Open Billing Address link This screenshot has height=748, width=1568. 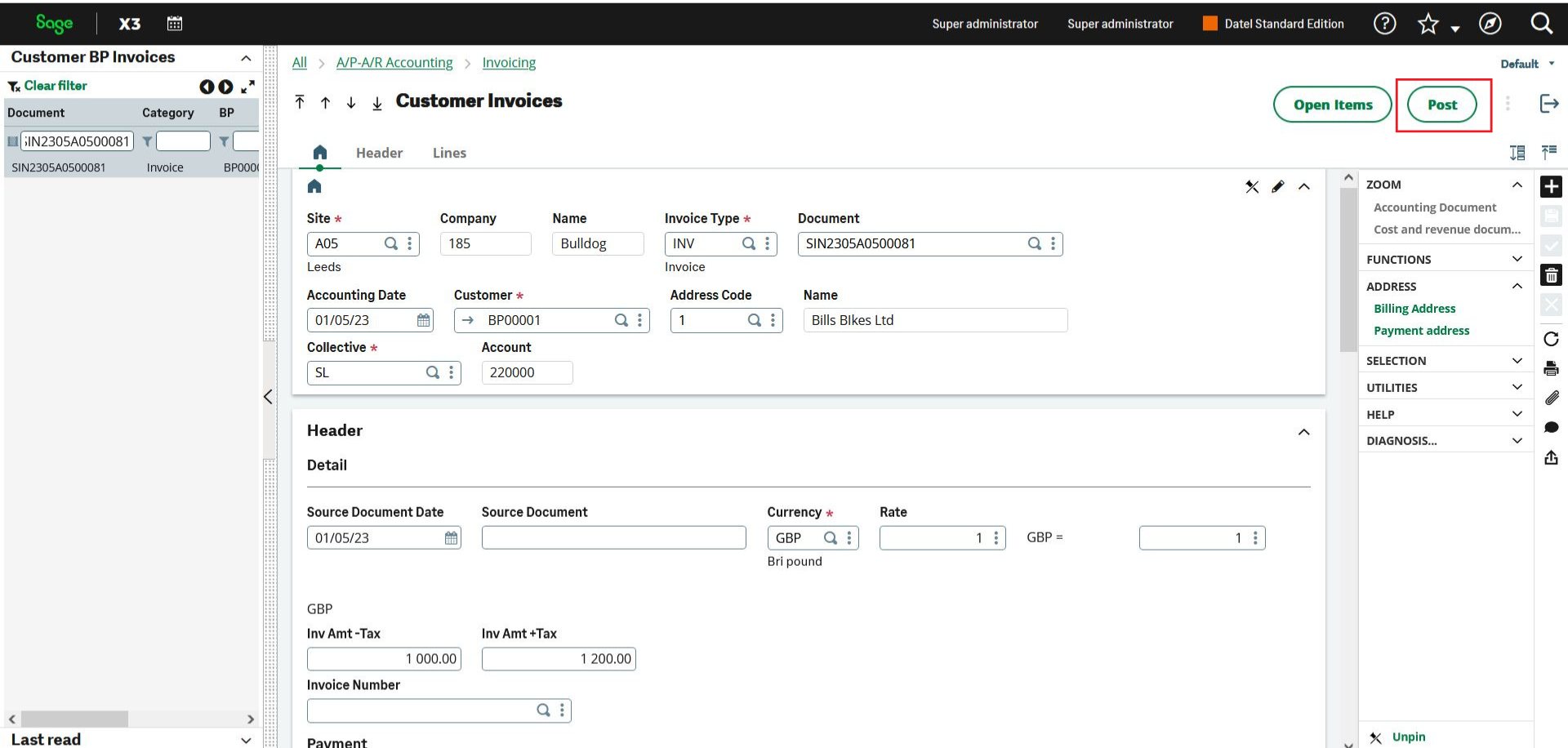(1414, 309)
